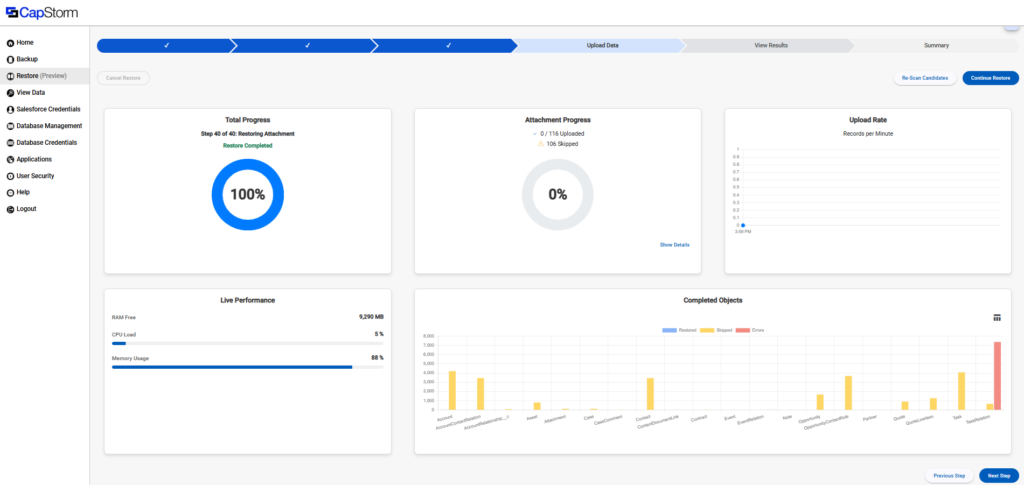Click the Memory Usage progress bar
1024x485 pixels.
(x=247, y=367)
